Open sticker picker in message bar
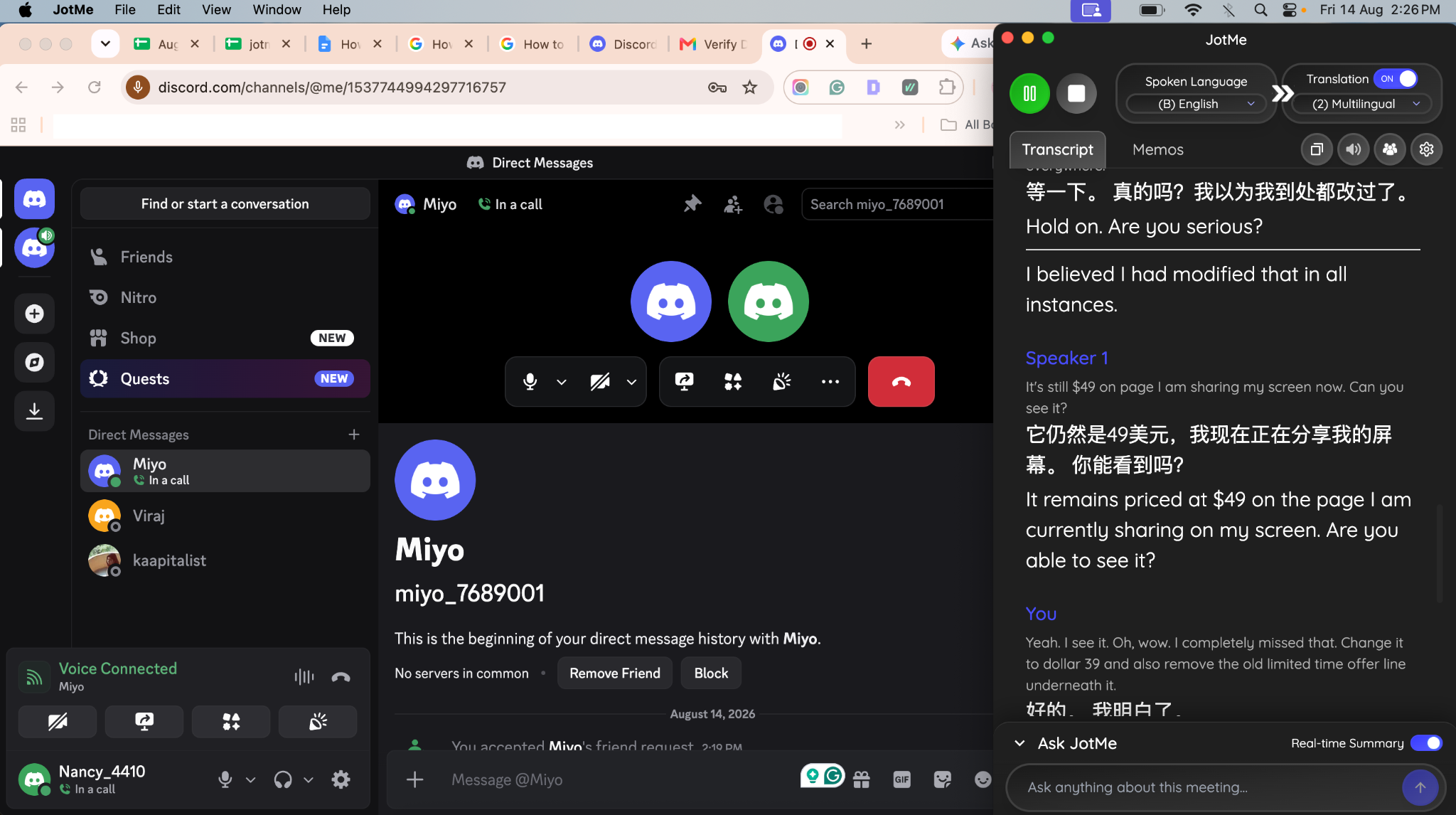The image size is (1456, 815). click(x=942, y=780)
